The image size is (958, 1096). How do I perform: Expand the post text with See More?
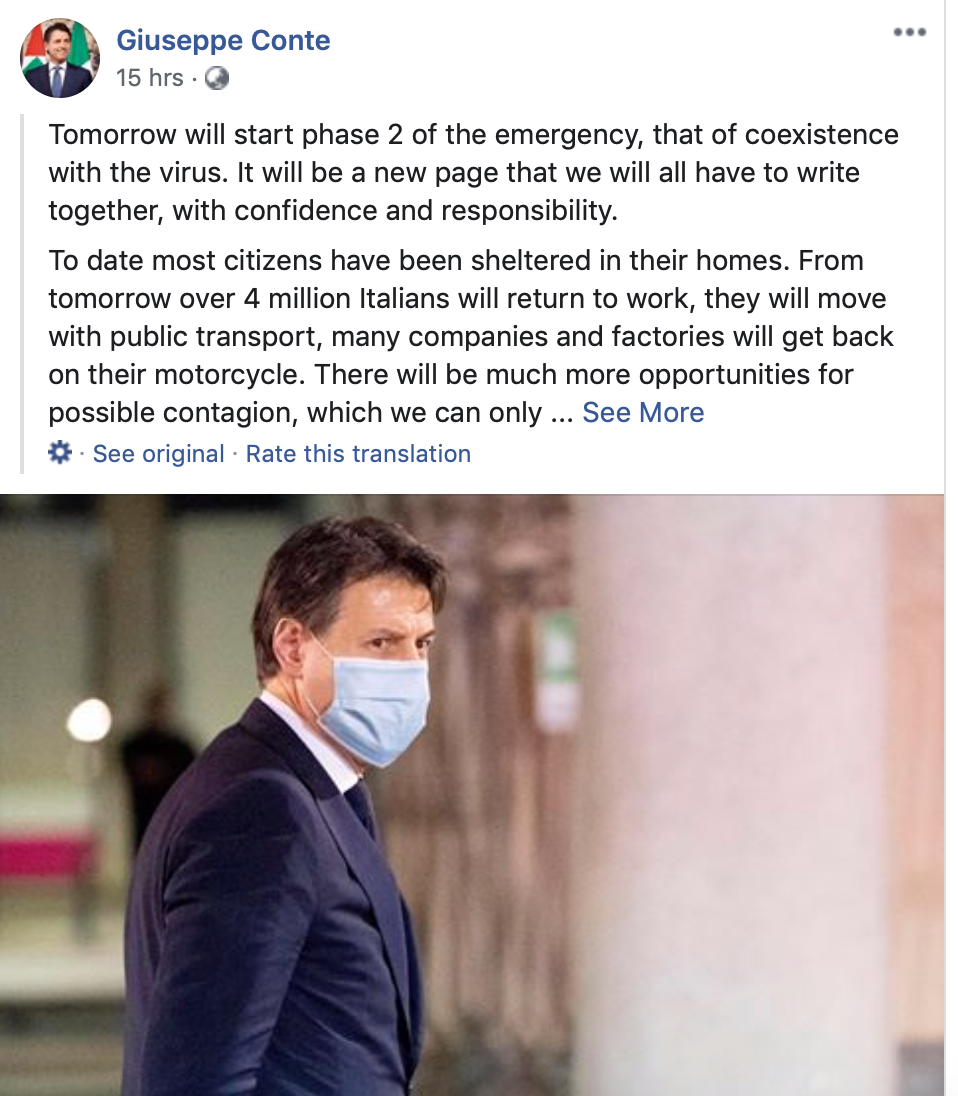(x=643, y=412)
